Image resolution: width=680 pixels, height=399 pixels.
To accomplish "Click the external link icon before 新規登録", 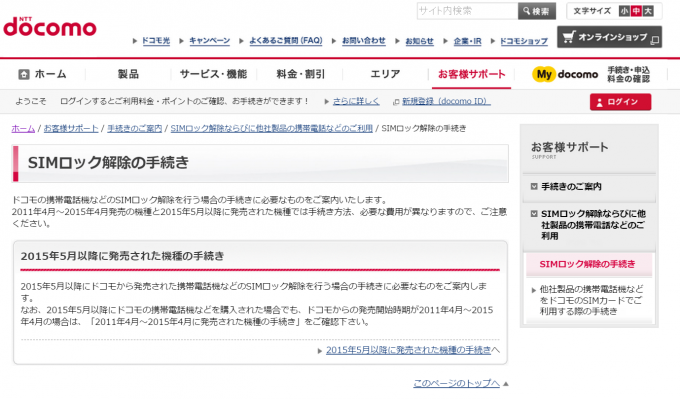I will (396, 102).
